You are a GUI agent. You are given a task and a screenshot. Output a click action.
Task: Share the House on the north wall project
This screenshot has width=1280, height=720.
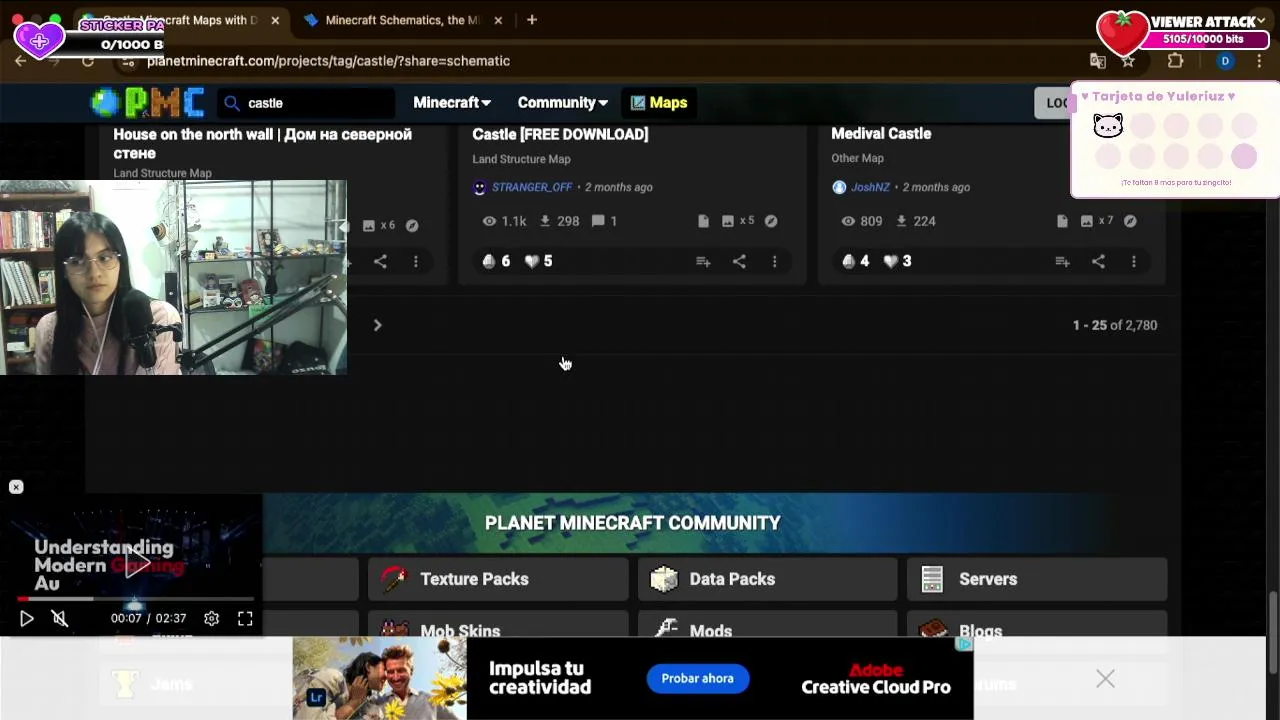click(380, 261)
